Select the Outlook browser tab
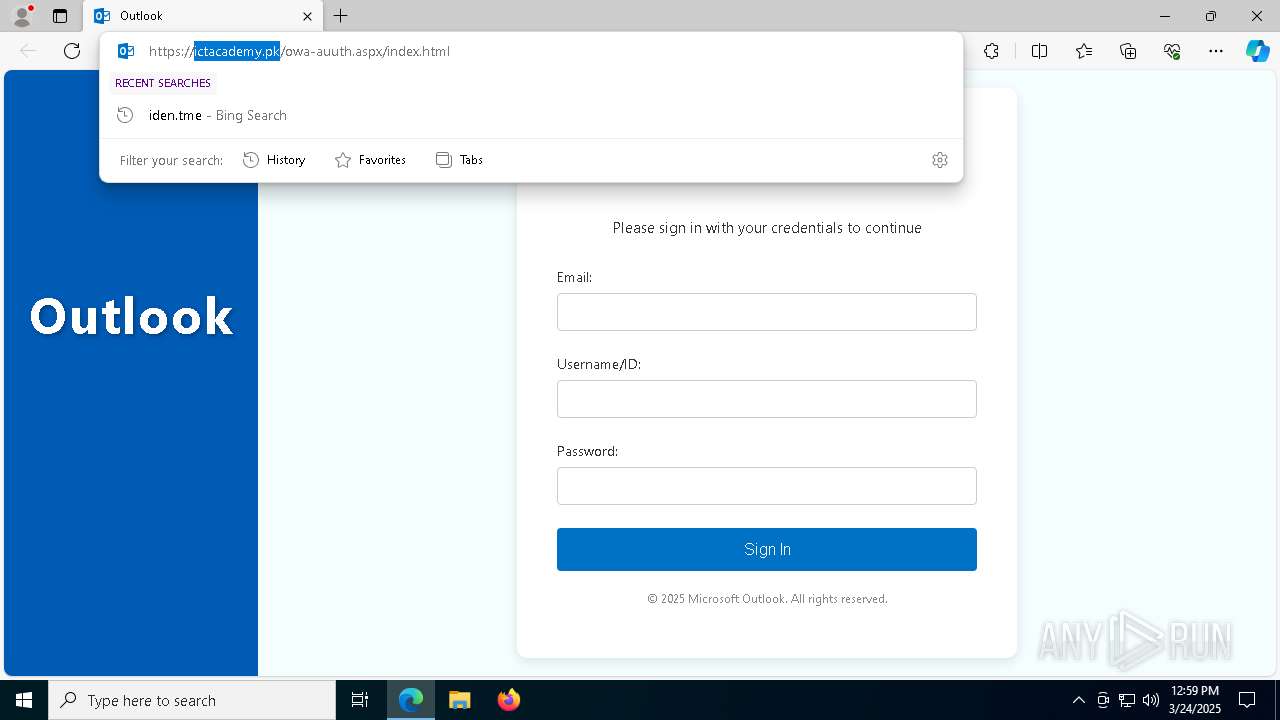The height and width of the screenshot is (720, 1280). coord(203,16)
